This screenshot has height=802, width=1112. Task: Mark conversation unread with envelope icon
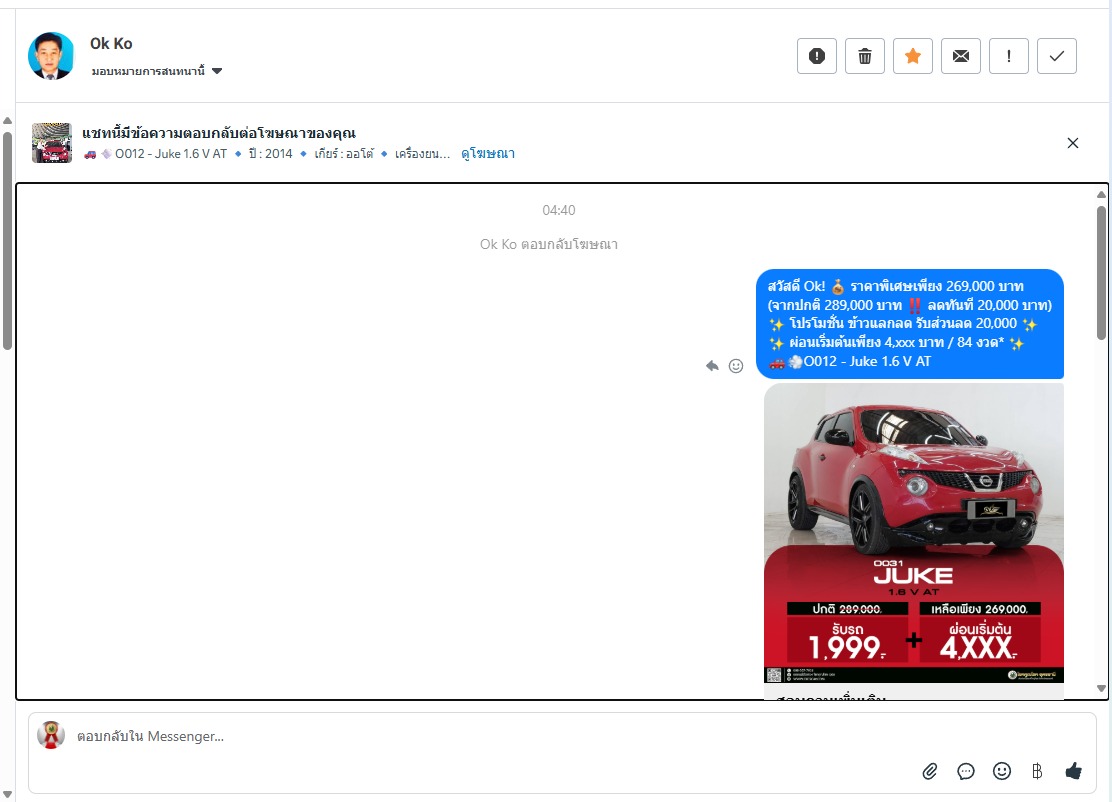click(960, 57)
